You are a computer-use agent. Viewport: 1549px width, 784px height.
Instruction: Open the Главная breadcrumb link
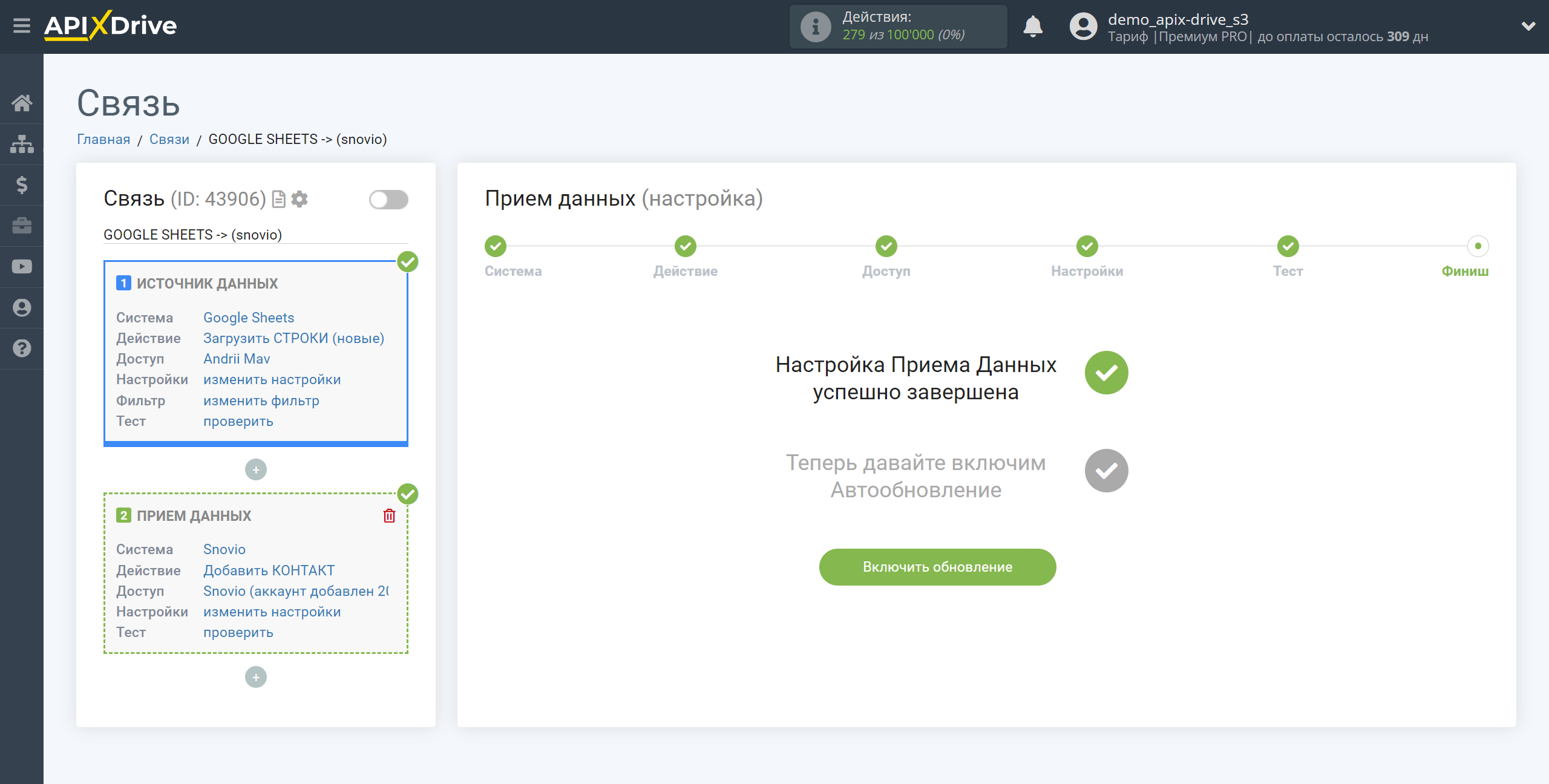pos(103,139)
